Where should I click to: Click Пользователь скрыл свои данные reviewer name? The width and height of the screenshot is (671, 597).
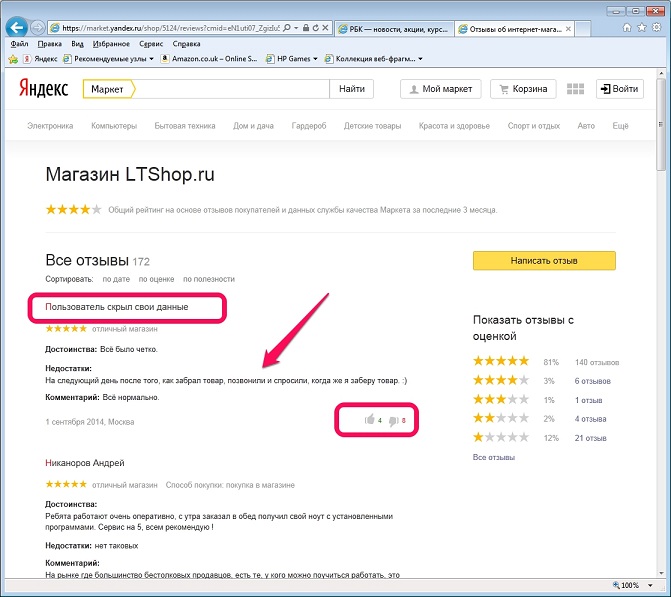point(116,307)
